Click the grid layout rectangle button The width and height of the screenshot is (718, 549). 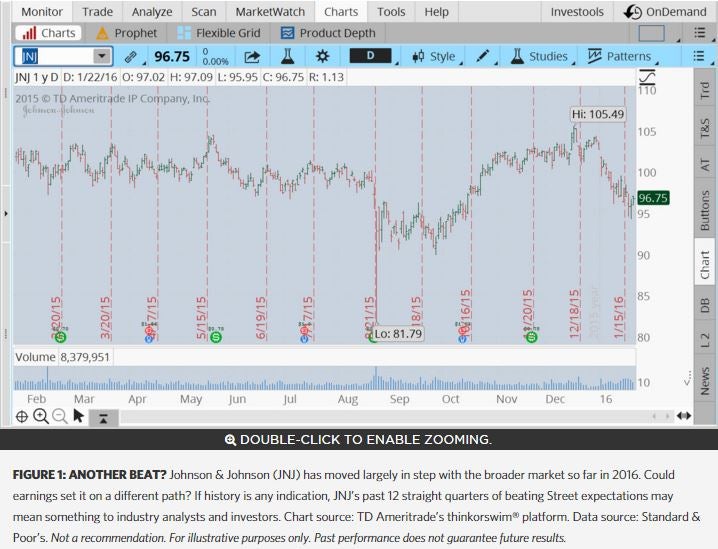coord(651,33)
